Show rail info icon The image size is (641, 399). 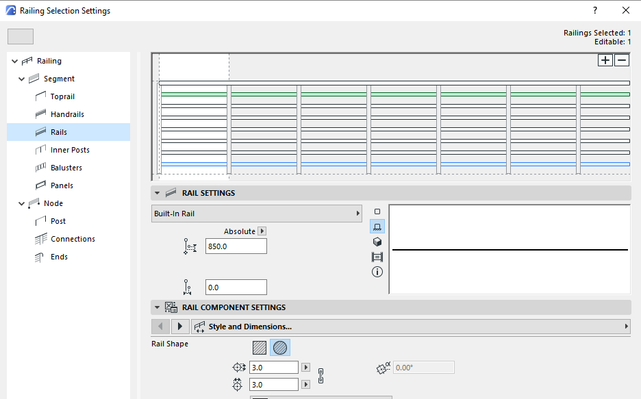[x=377, y=272]
